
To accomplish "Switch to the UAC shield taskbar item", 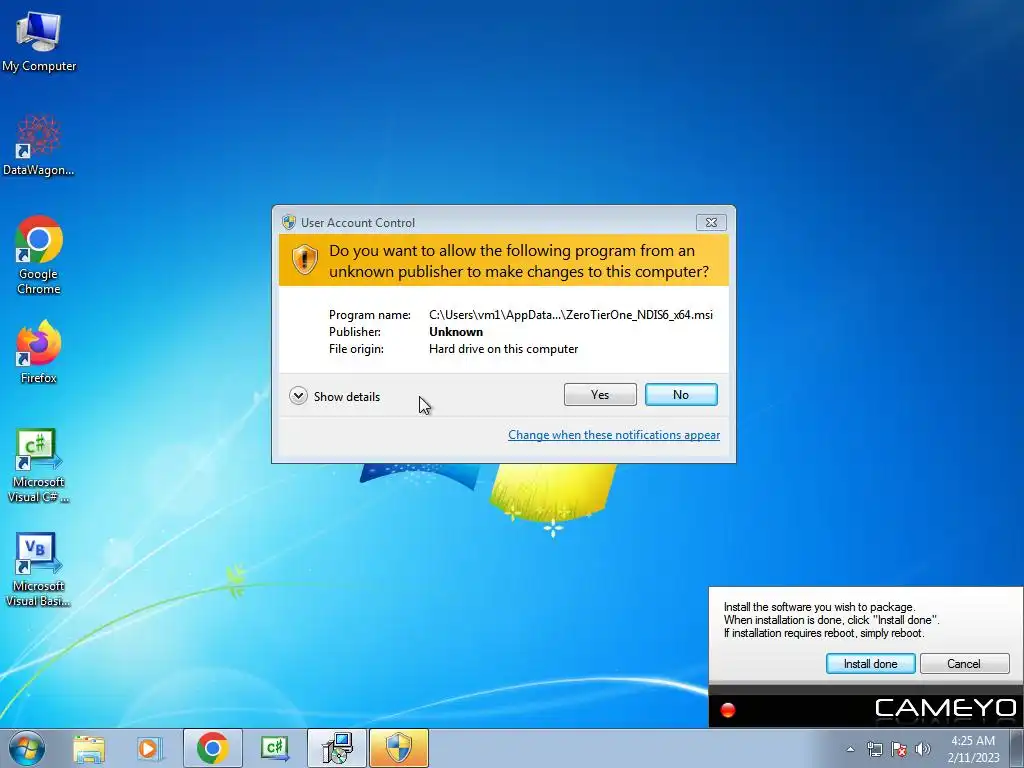I will tap(399, 748).
